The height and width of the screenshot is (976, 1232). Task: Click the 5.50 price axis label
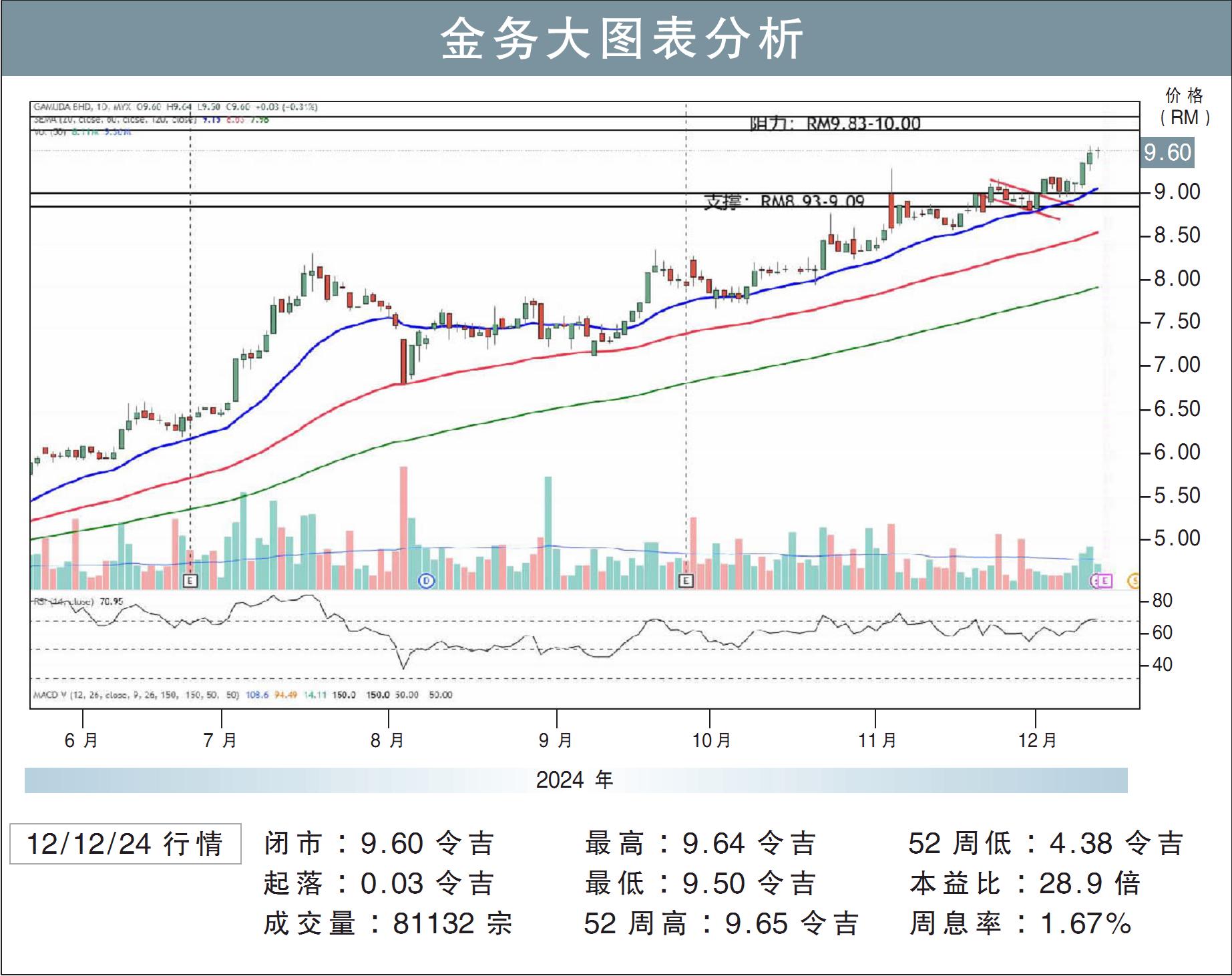click(x=1177, y=495)
